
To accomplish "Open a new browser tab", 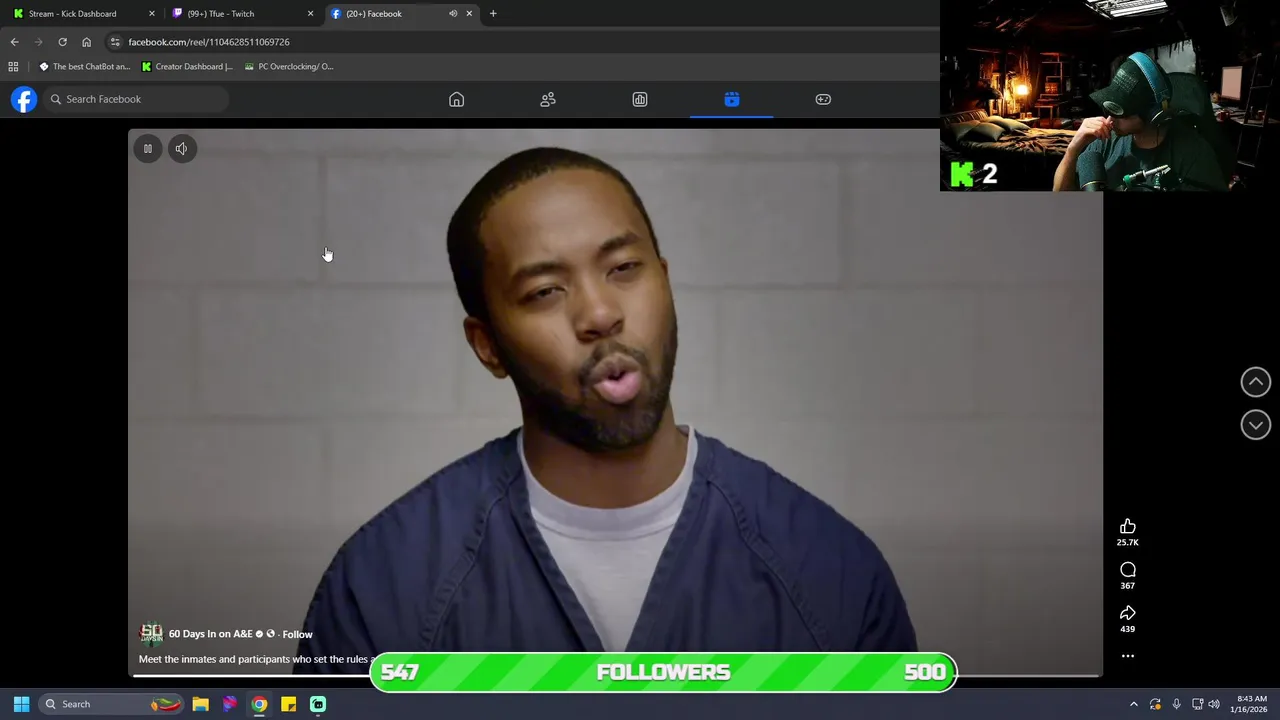I will point(493,14).
